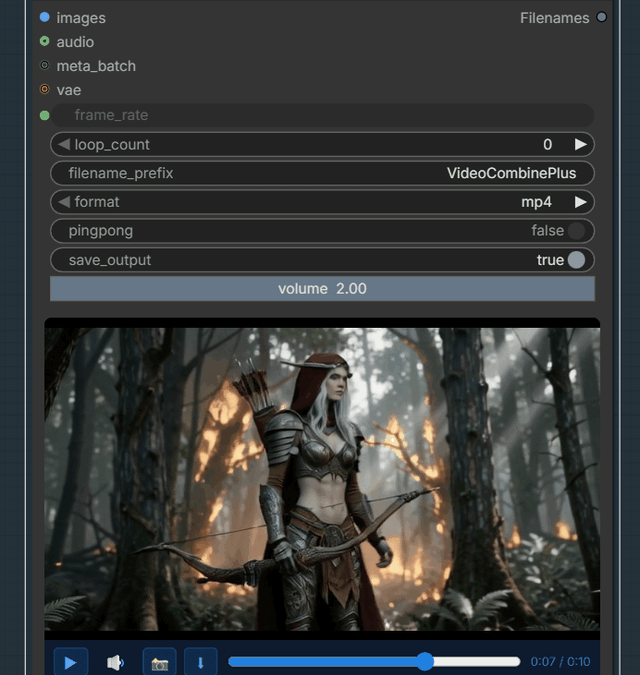This screenshot has height=675, width=640.
Task: Click the video seek bar handle
Action: (x=425, y=661)
